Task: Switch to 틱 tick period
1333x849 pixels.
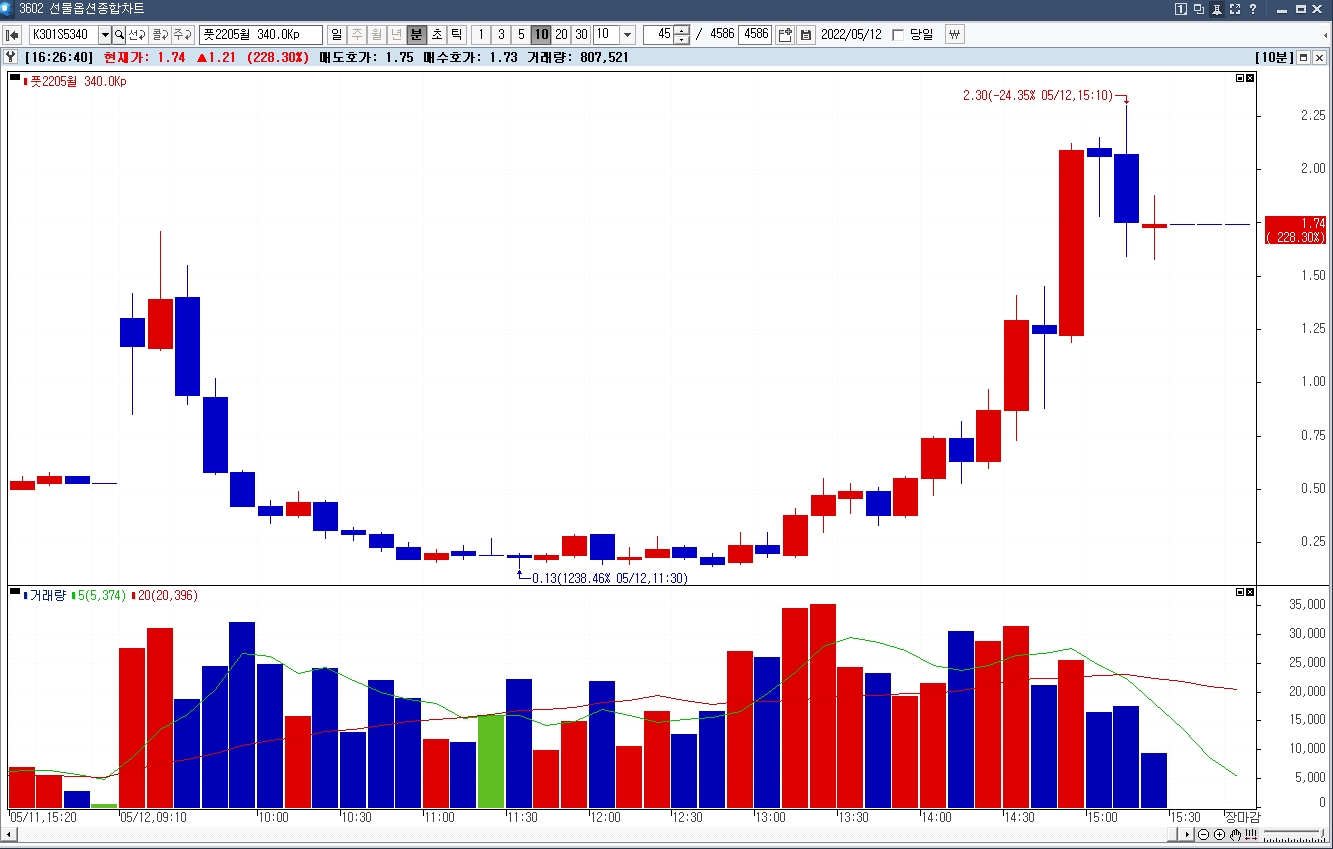Action: (456, 35)
